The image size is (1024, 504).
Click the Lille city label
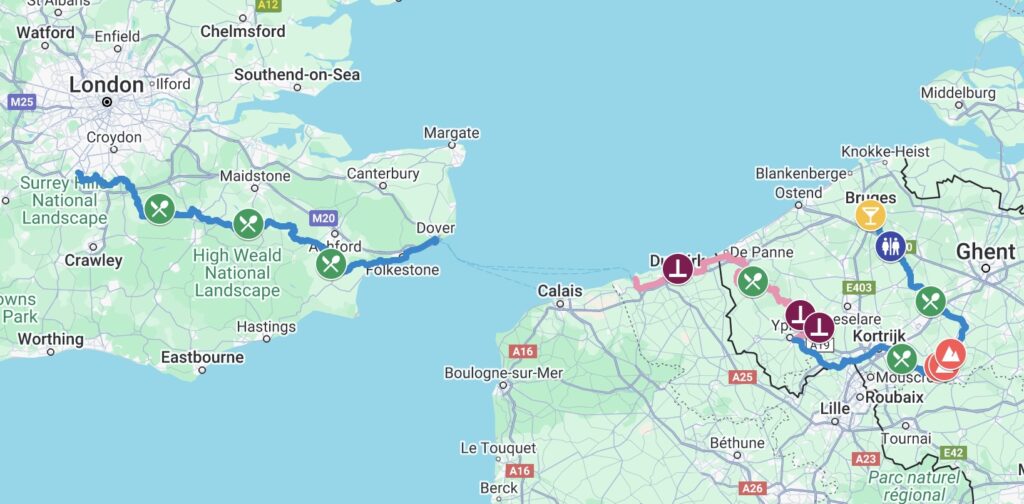click(835, 409)
